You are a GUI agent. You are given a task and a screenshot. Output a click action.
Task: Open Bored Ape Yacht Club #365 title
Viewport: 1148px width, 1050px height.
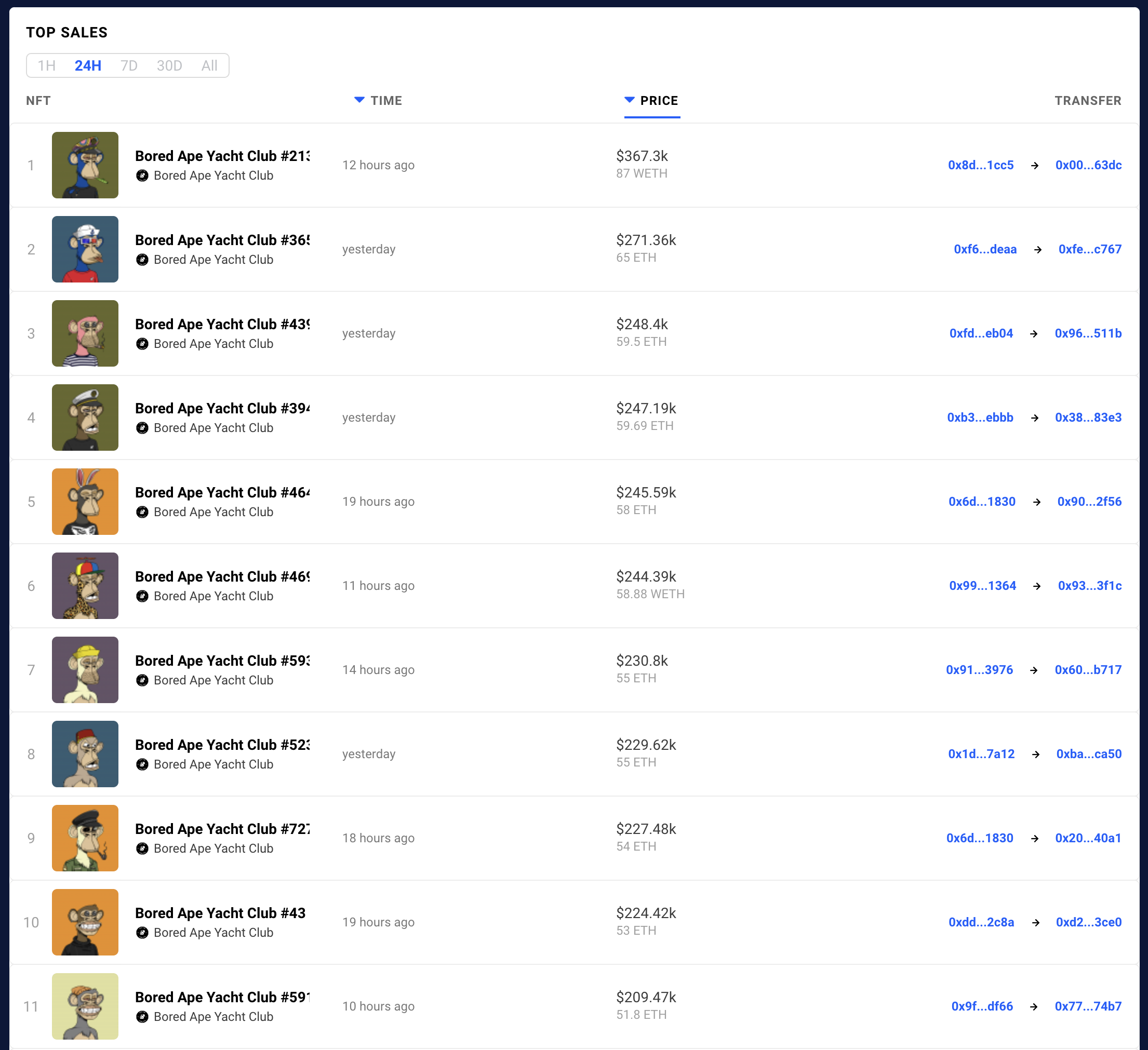pyautogui.click(x=223, y=240)
